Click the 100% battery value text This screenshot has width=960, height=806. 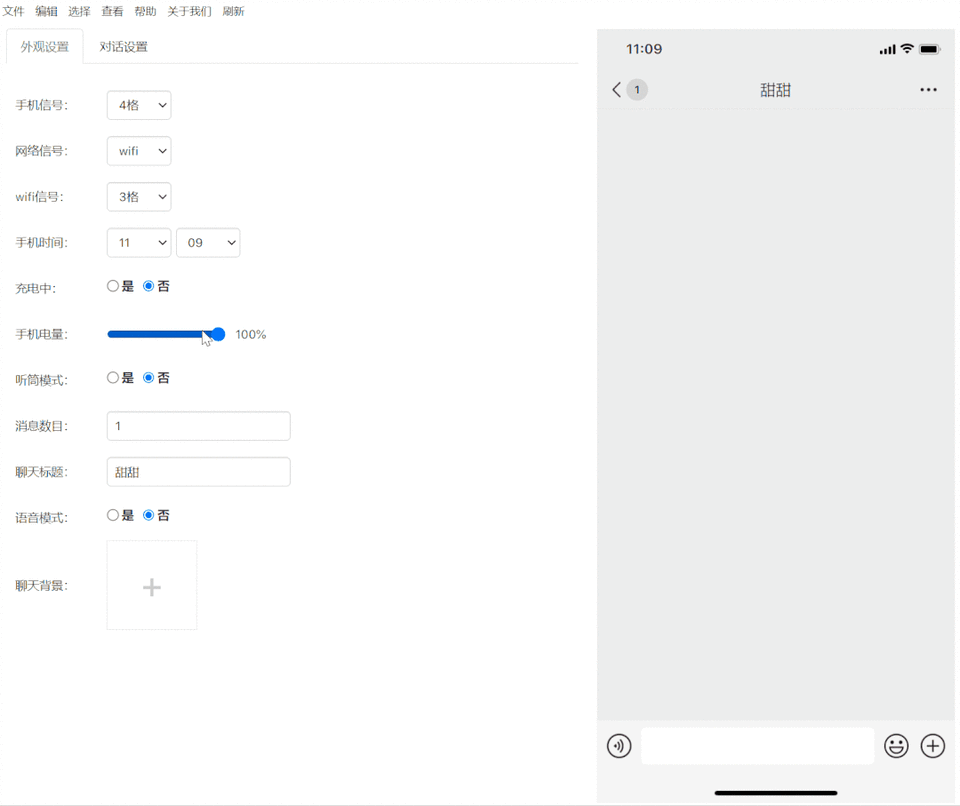point(251,334)
